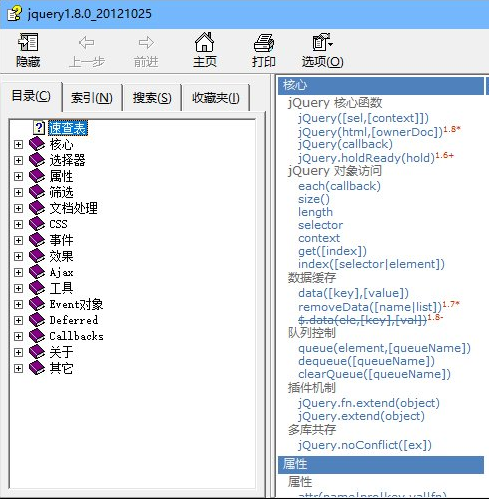Open the Options (选项) toolbar menu
This screenshot has width=489, height=499.
tap(322, 50)
